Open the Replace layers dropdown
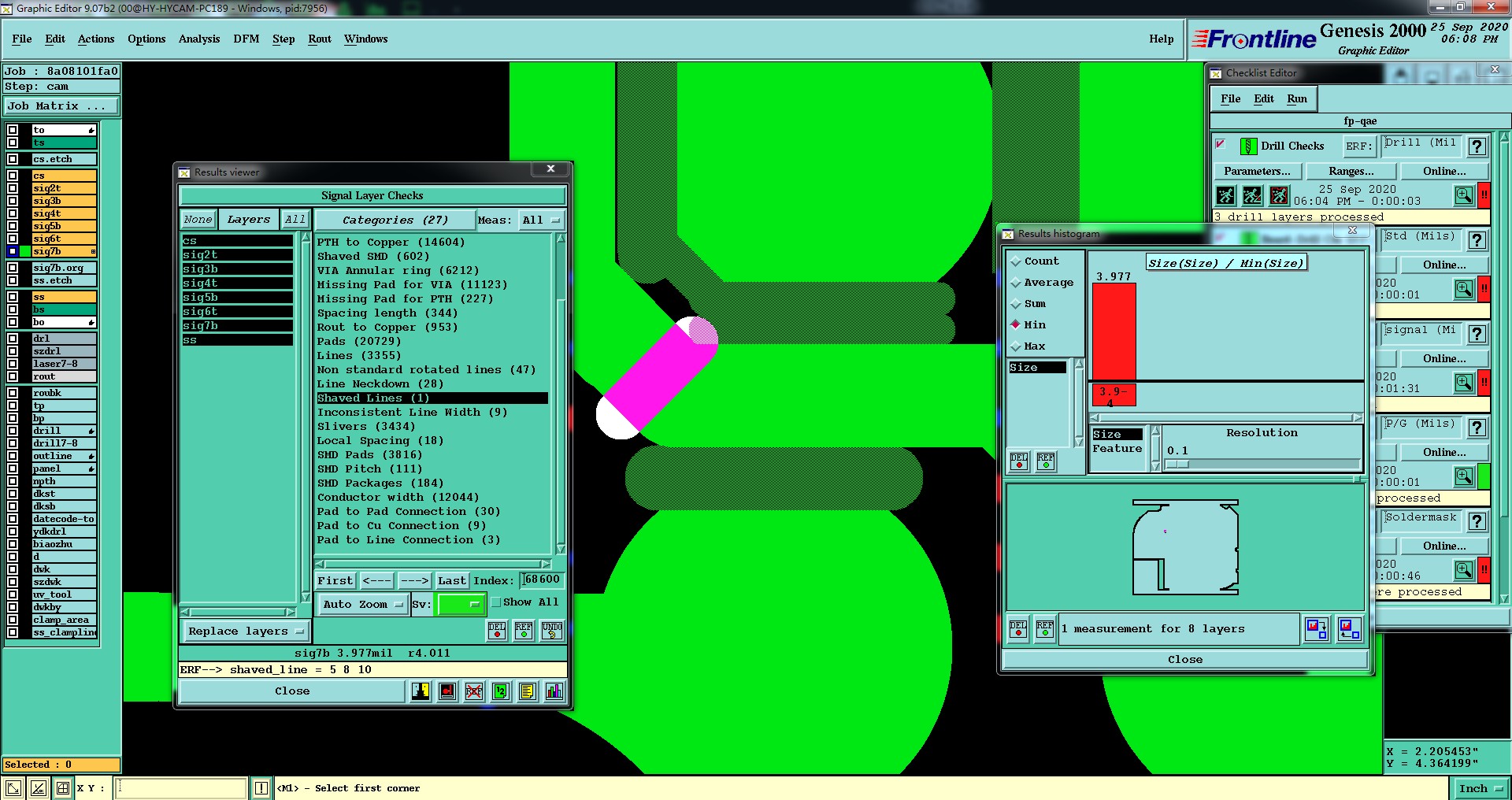The image size is (1512, 800). coord(246,631)
